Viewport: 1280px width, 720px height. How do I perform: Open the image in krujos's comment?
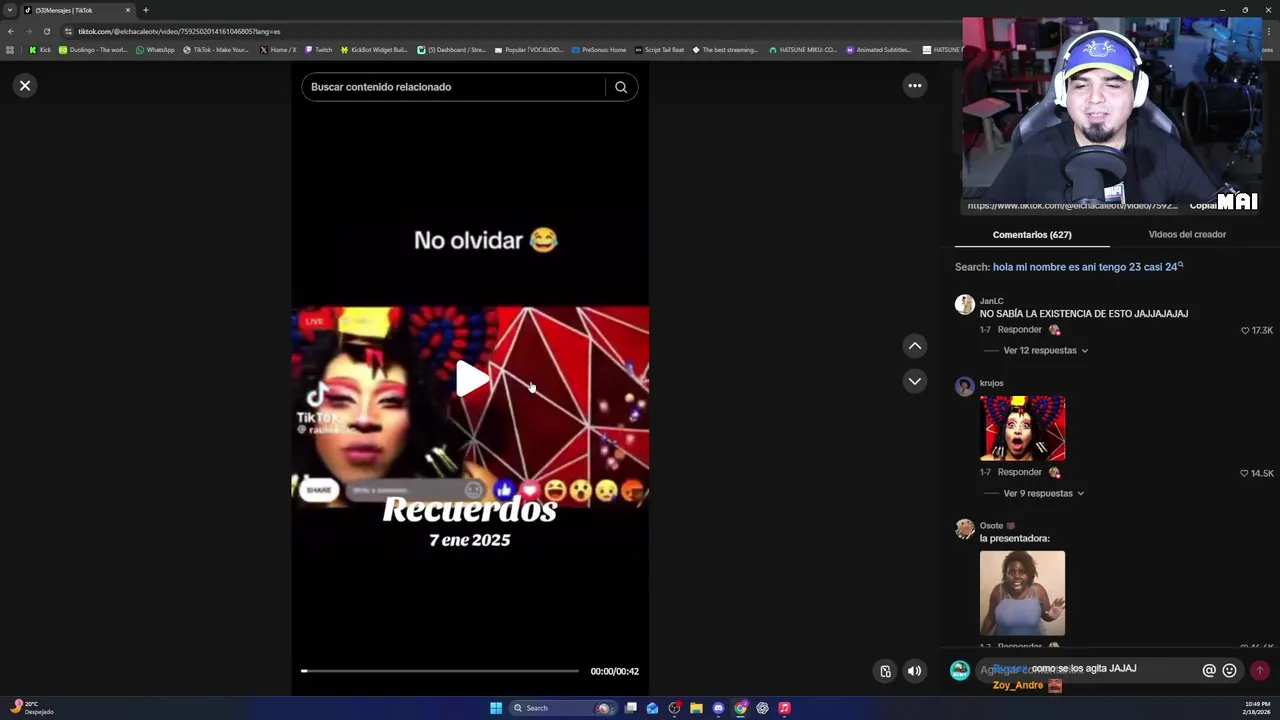click(x=1022, y=428)
